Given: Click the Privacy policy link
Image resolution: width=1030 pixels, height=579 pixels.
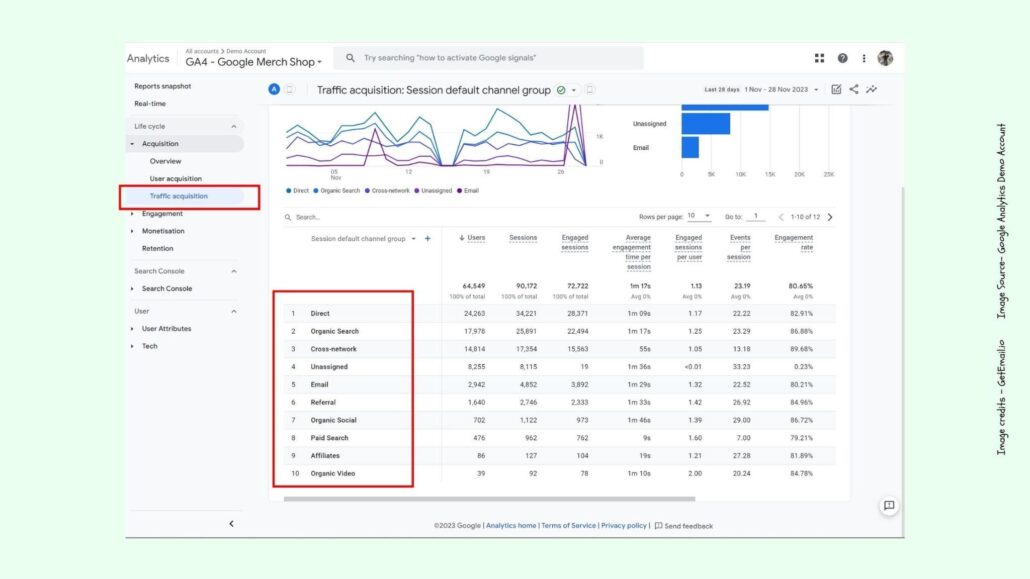Looking at the screenshot, I should [x=624, y=525].
